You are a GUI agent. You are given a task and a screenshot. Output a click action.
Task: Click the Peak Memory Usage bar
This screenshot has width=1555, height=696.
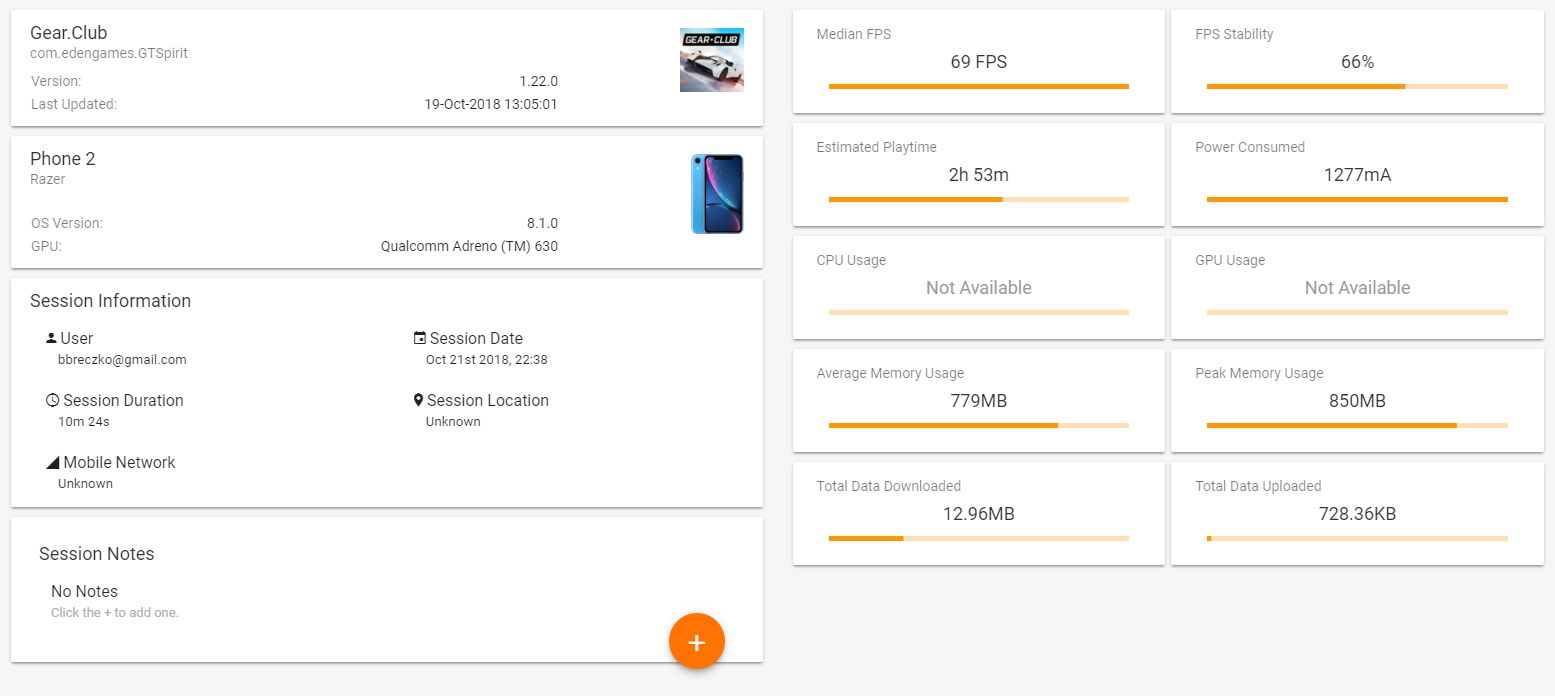tap(1357, 426)
